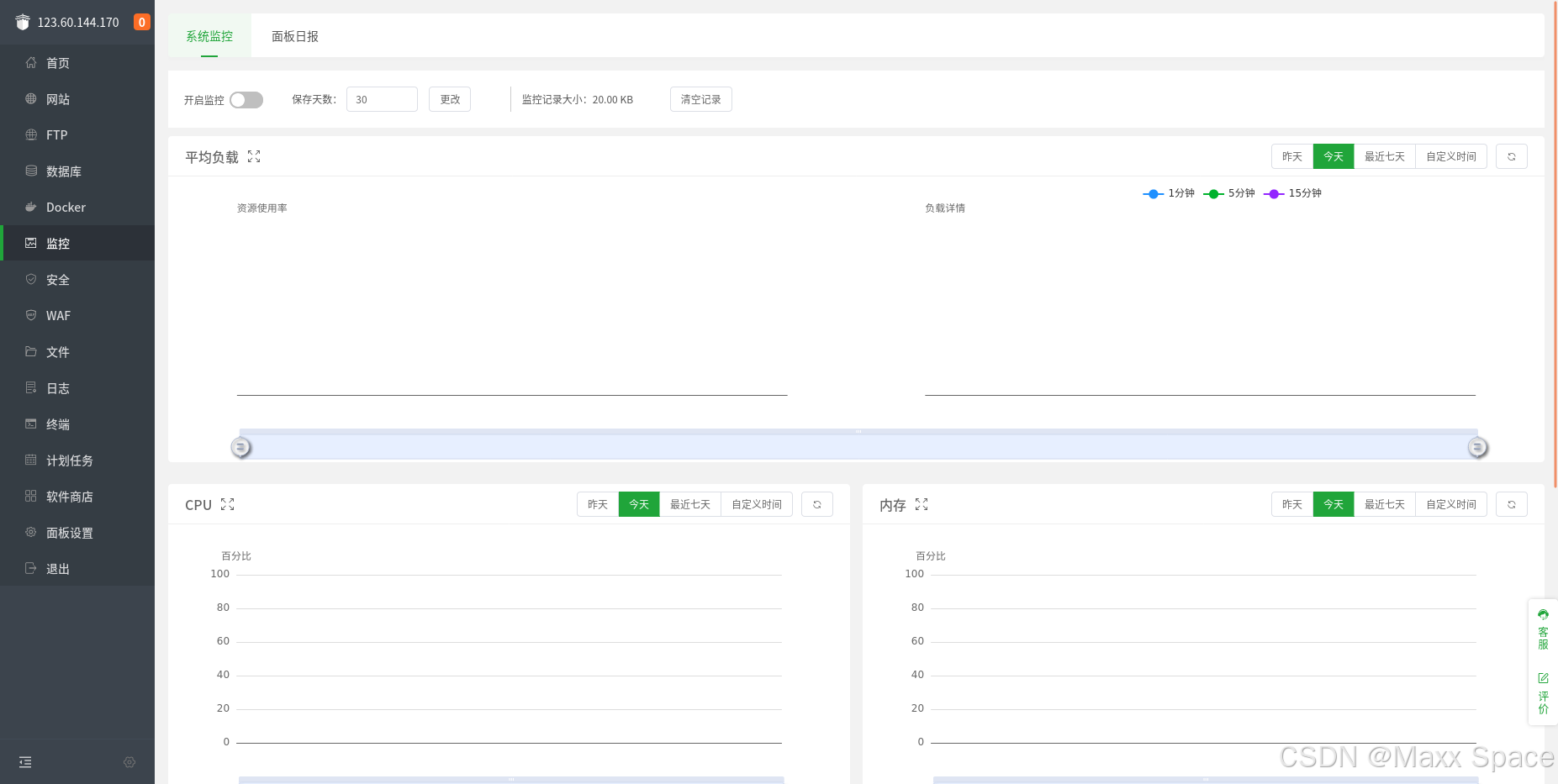This screenshot has height=784, width=1558.
Task: Click the gear icon beside 面板设置
Action: pos(31,532)
